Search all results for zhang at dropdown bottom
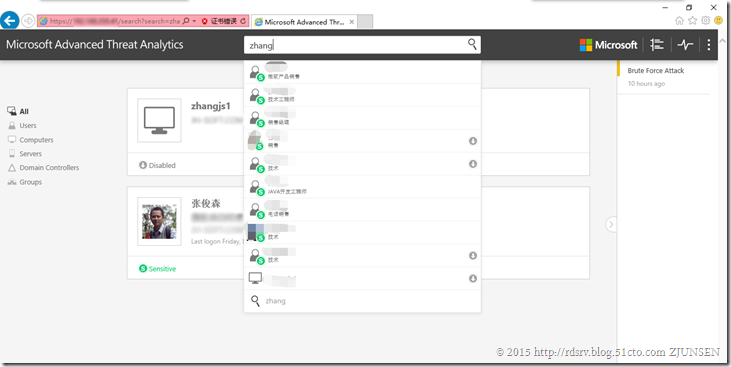The image size is (731, 367). click(362, 301)
